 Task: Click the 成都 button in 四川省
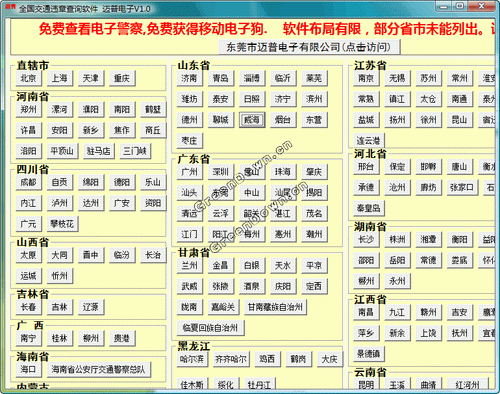tap(28, 182)
